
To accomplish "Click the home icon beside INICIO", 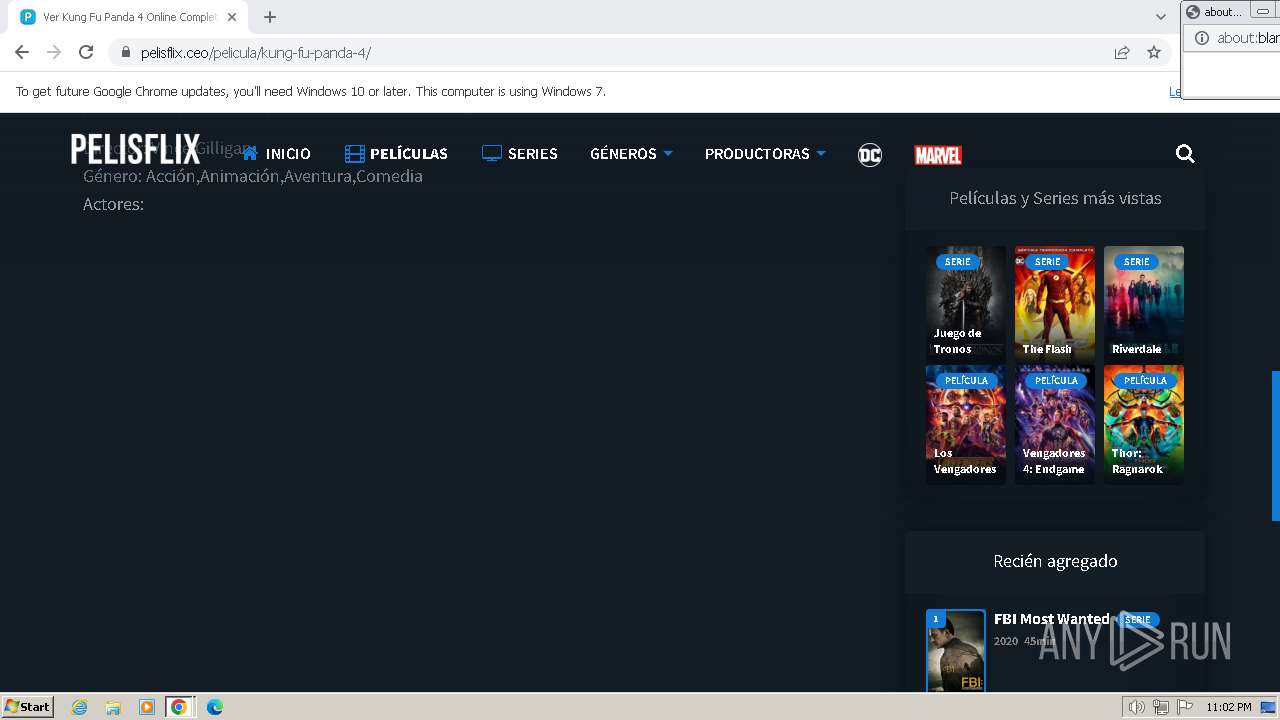I will point(250,153).
